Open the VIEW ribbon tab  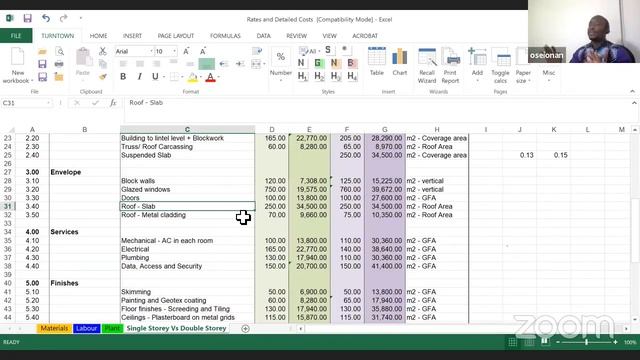click(x=329, y=36)
